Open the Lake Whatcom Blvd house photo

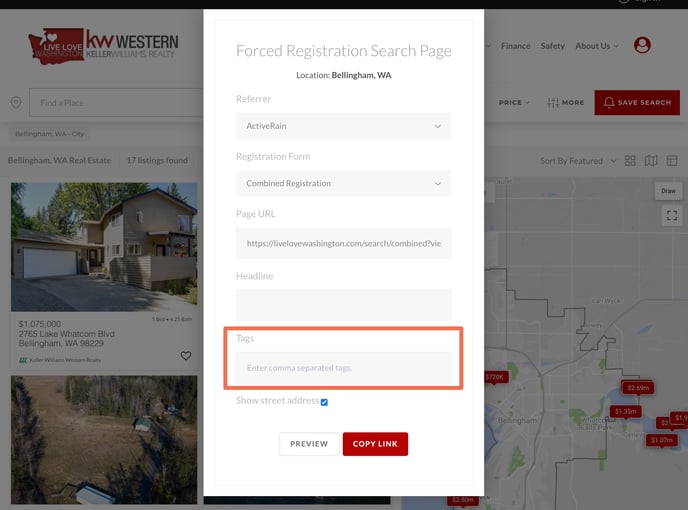(104, 247)
